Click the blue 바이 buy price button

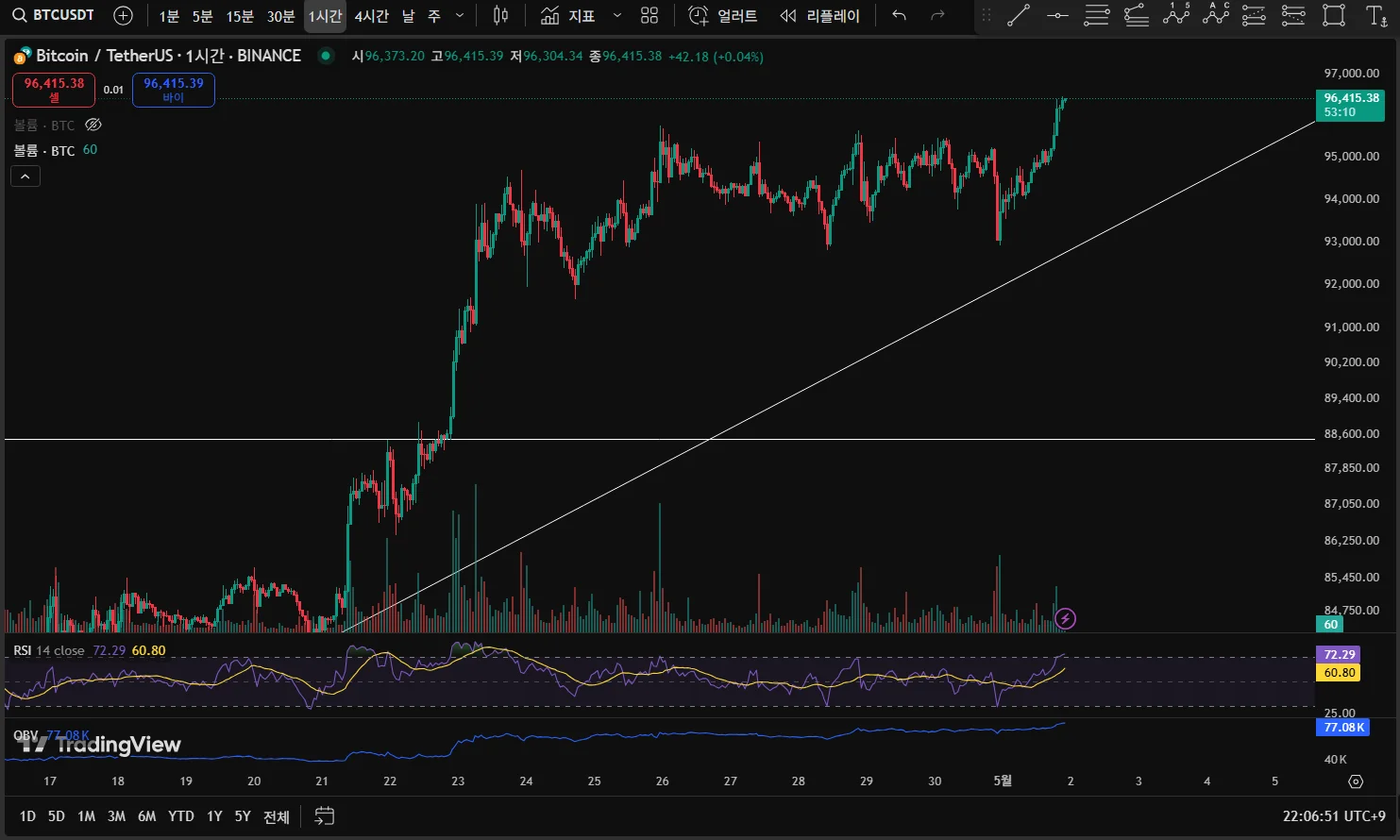pos(174,90)
